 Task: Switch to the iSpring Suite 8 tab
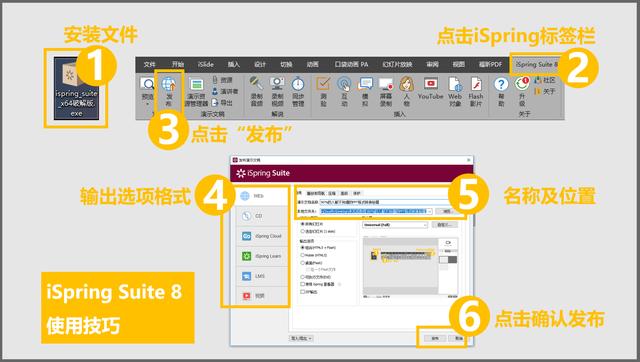[x=536, y=64]
